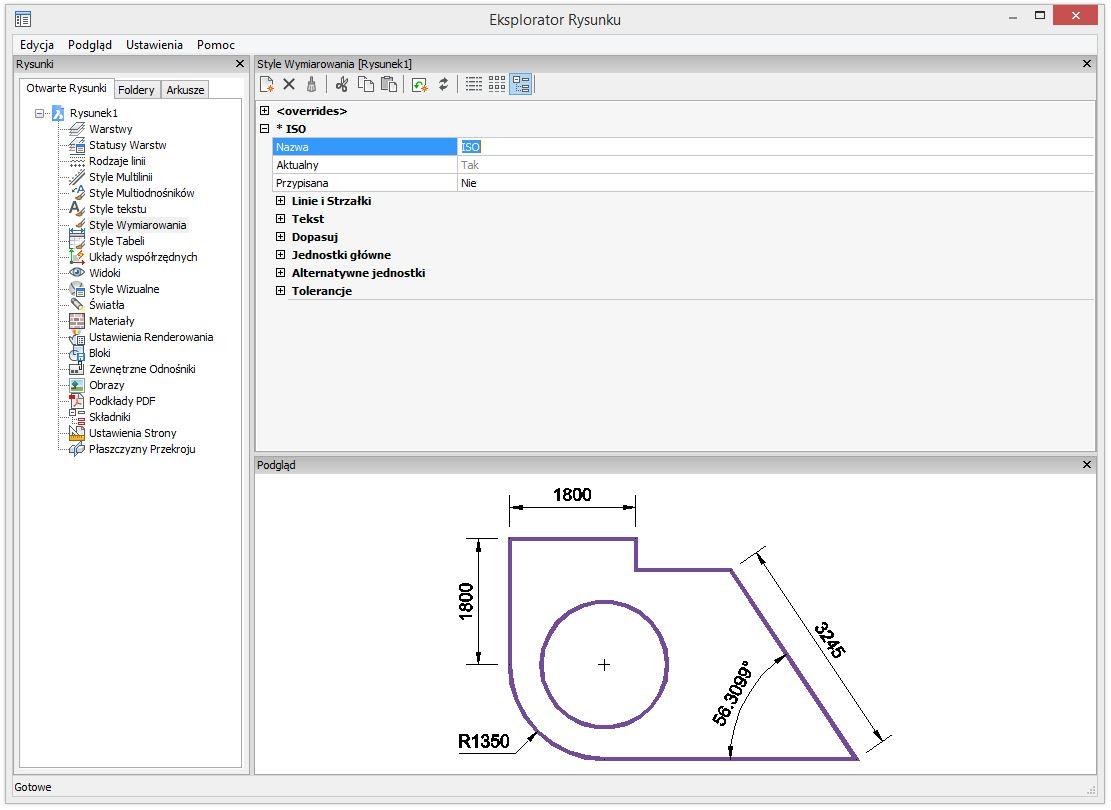Image resolution: width=1111 pixels, height=810 pixels.
Task: Open Ustawienia Strony item
Action: pyautogui.click(x=132, y=433)
